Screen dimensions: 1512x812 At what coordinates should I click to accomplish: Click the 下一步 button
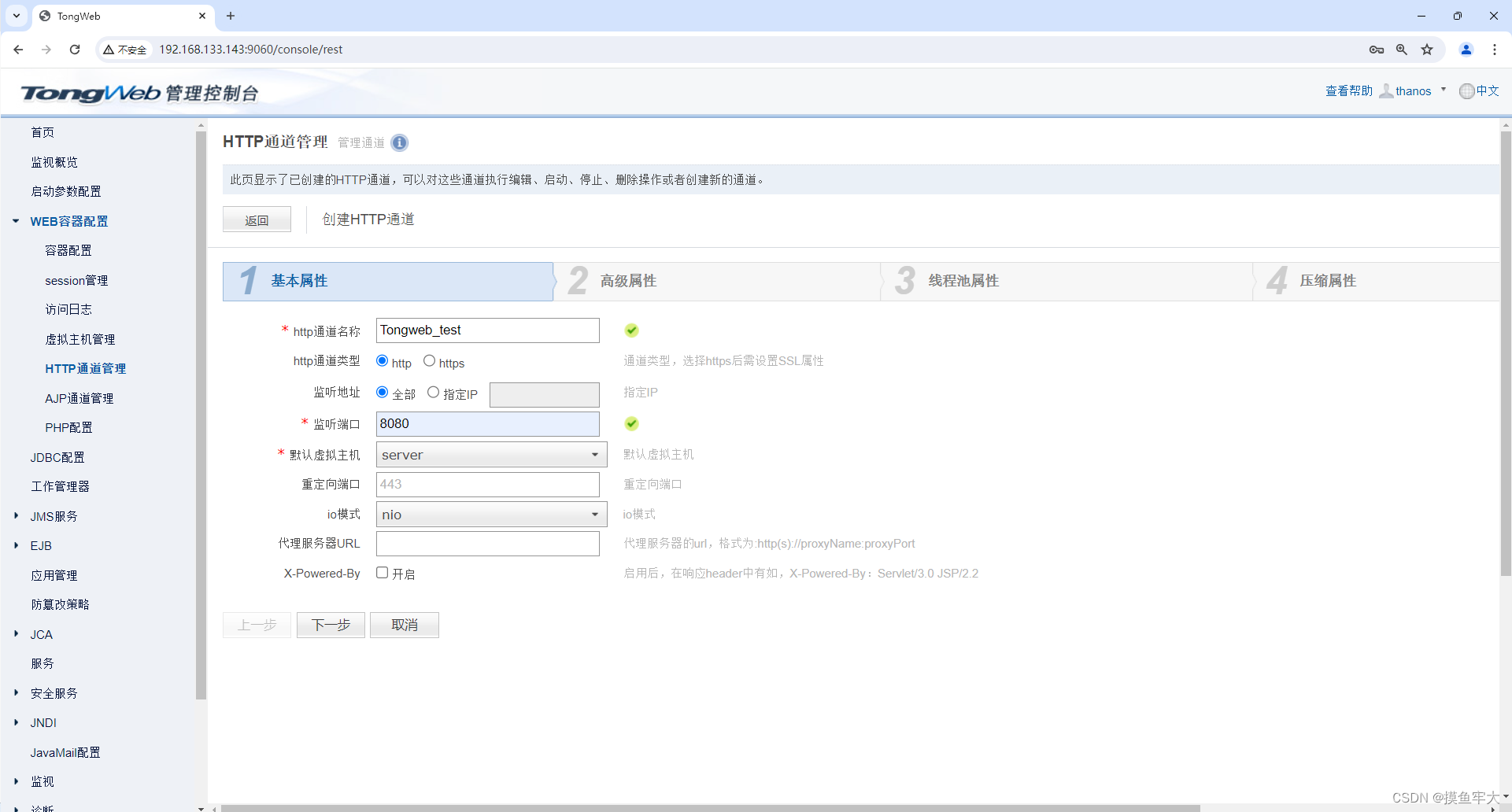pyautogui.click(x=331, y=625)
